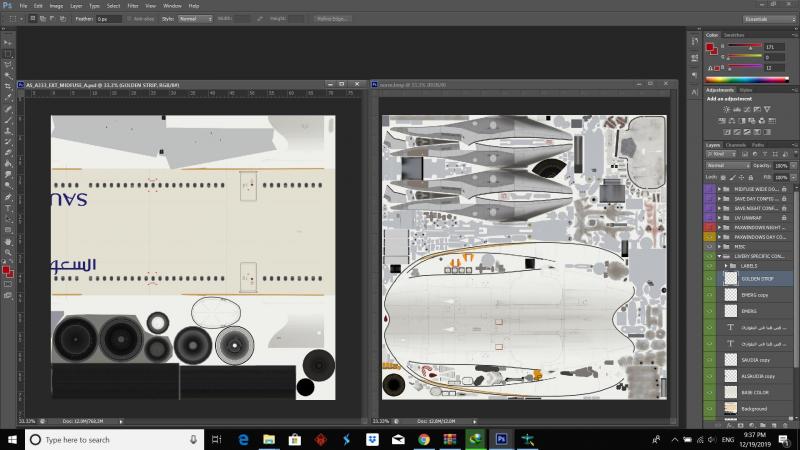Viewport: 800px width, 450px height.
Task: Click the create new layer icon
Action: coord(773,425)
